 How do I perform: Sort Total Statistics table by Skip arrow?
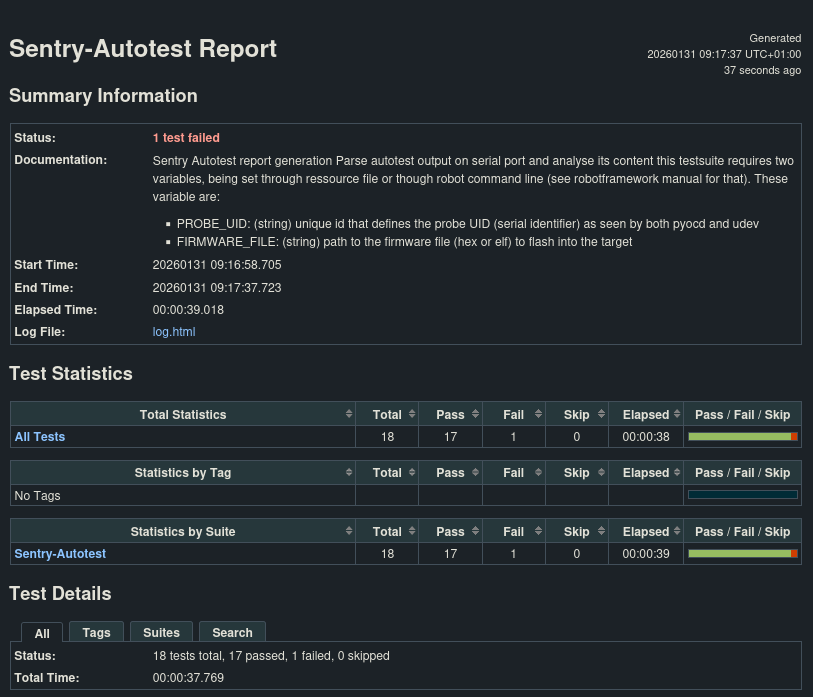pyautogui.click(x=601, y=414)
